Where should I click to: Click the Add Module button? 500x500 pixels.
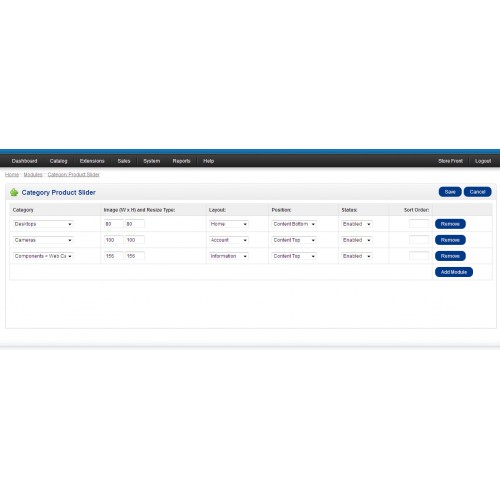[x=454, y=272]
